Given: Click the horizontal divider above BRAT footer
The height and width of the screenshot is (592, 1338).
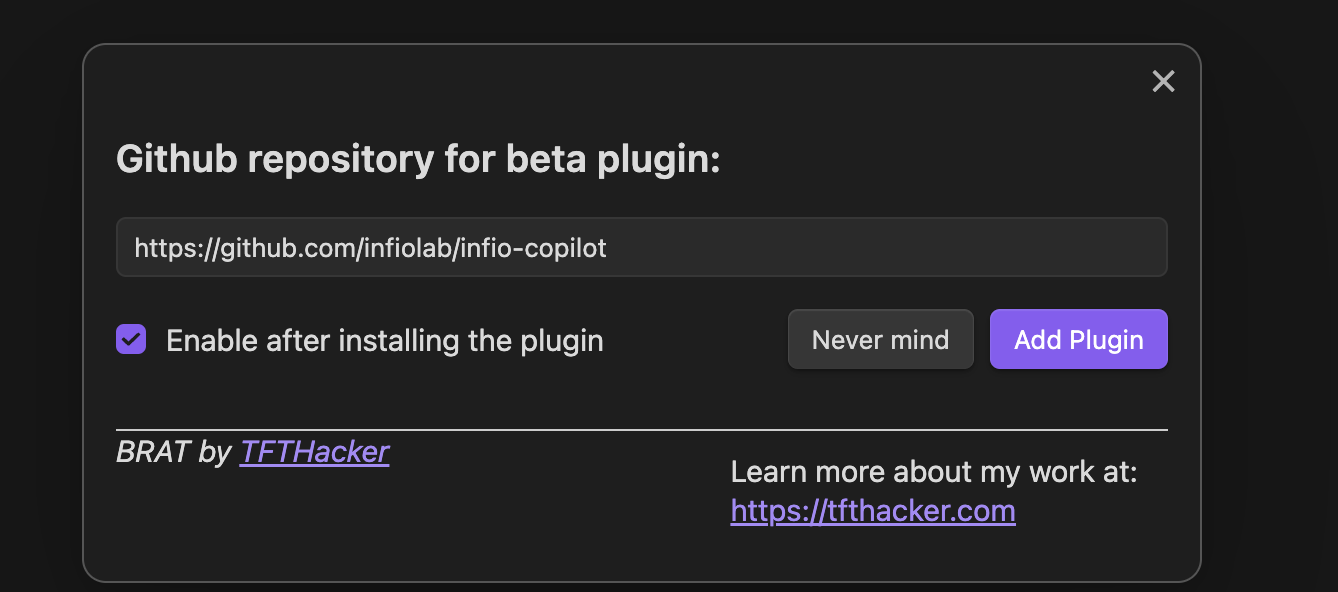Looking at the screenshot, I should tap(641, 430).
